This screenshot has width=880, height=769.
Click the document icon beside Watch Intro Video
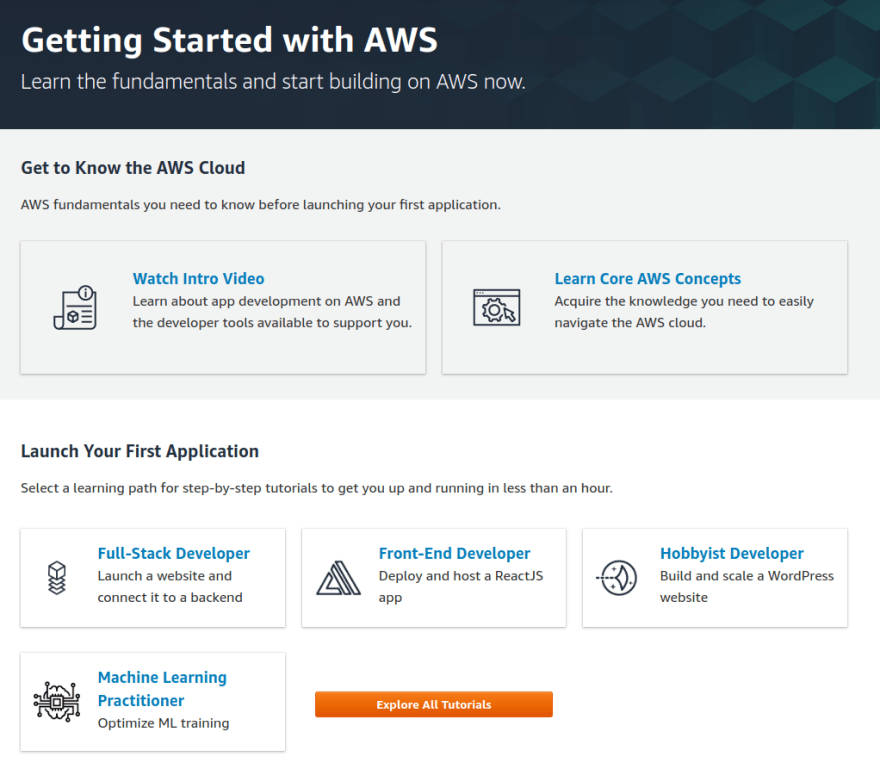click(x=75, y=308)
